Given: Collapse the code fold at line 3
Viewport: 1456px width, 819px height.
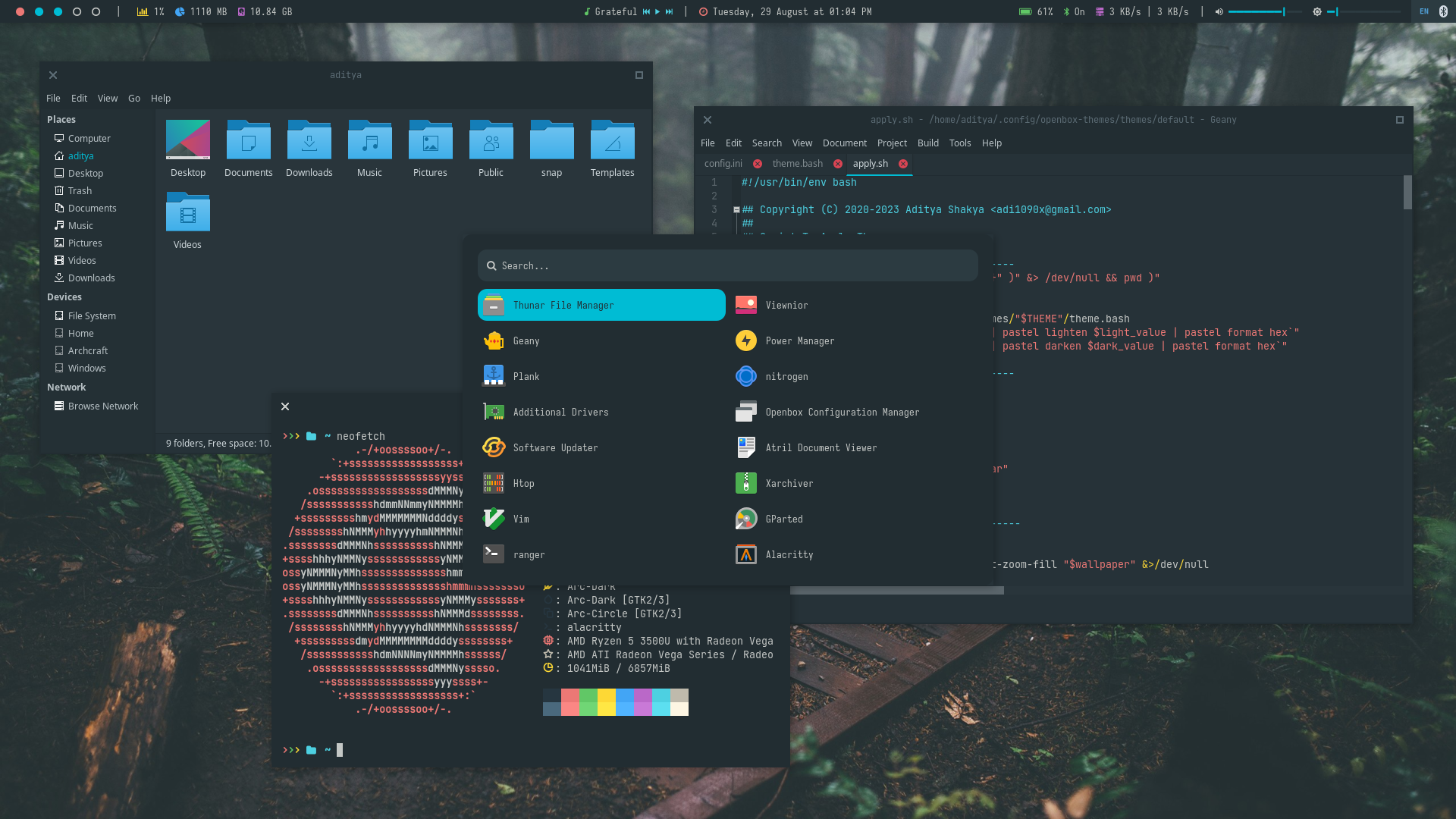Looking at the screenshot, I should tap(736, 210).
